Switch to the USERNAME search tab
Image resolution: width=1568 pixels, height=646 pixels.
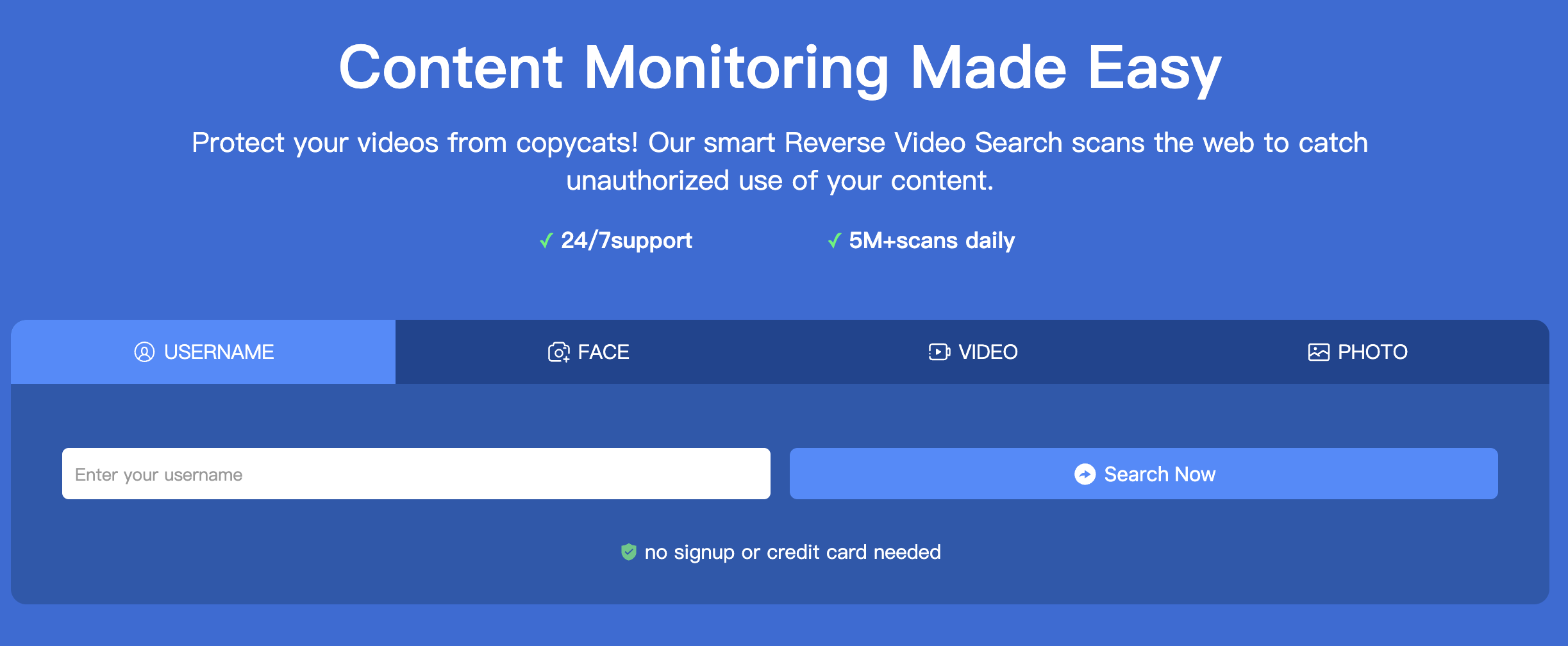(203, 352)
